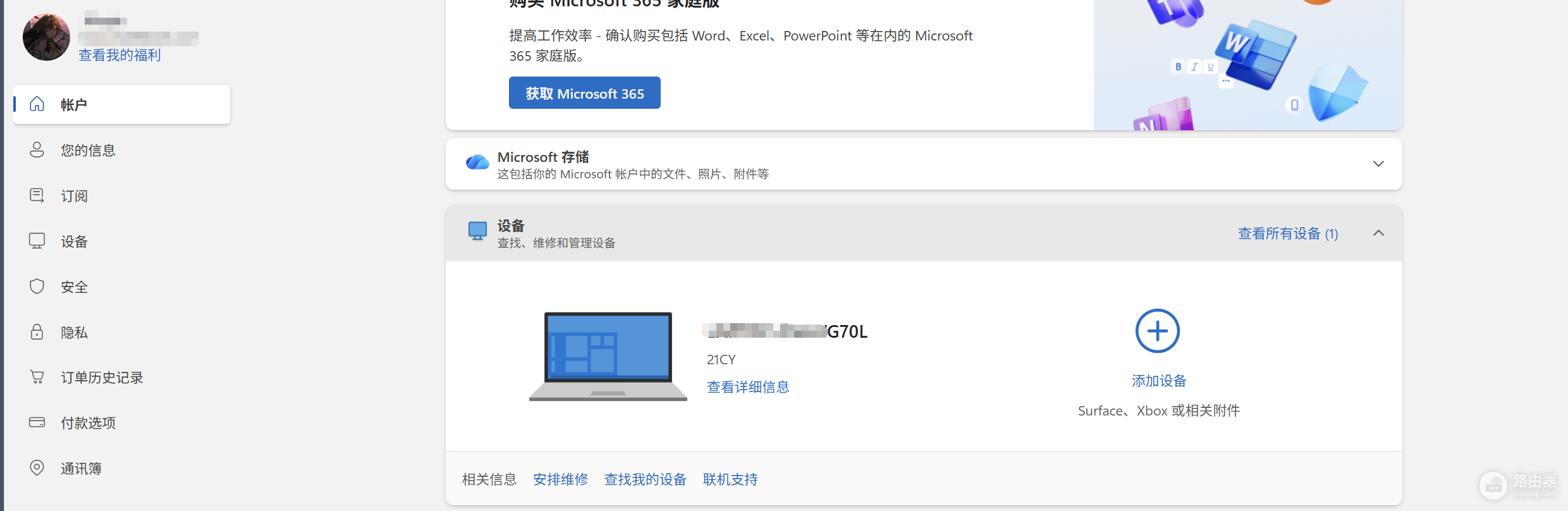Click the shield icon for 安全
This screenshot has width=1568, height=511.
[x=37, y=286]
